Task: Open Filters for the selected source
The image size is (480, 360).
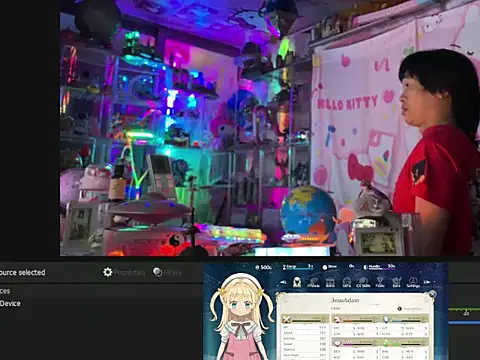Action: pos(167,272)
